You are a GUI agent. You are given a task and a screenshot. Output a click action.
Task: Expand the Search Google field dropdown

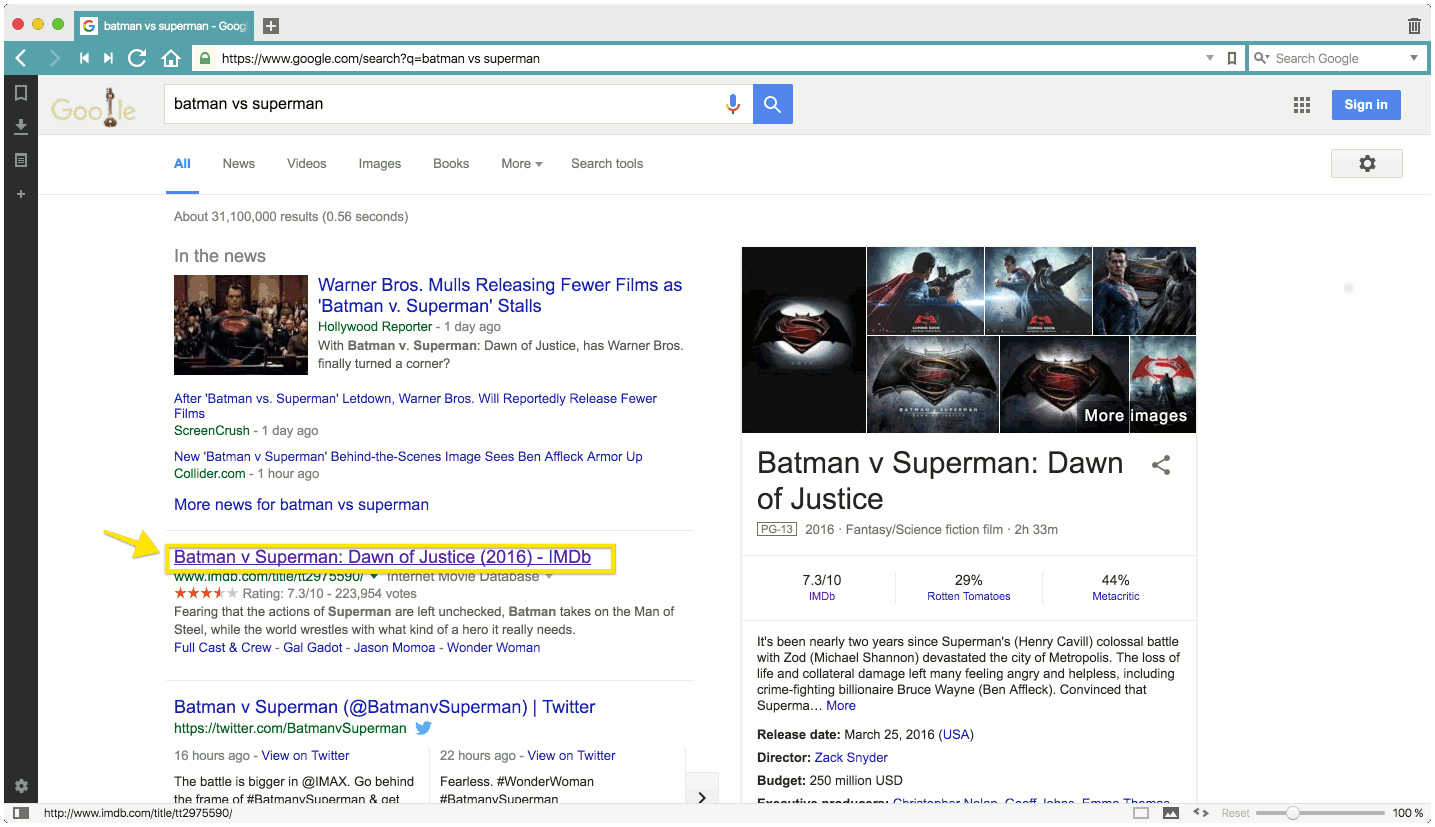[x=1414, y=58]
